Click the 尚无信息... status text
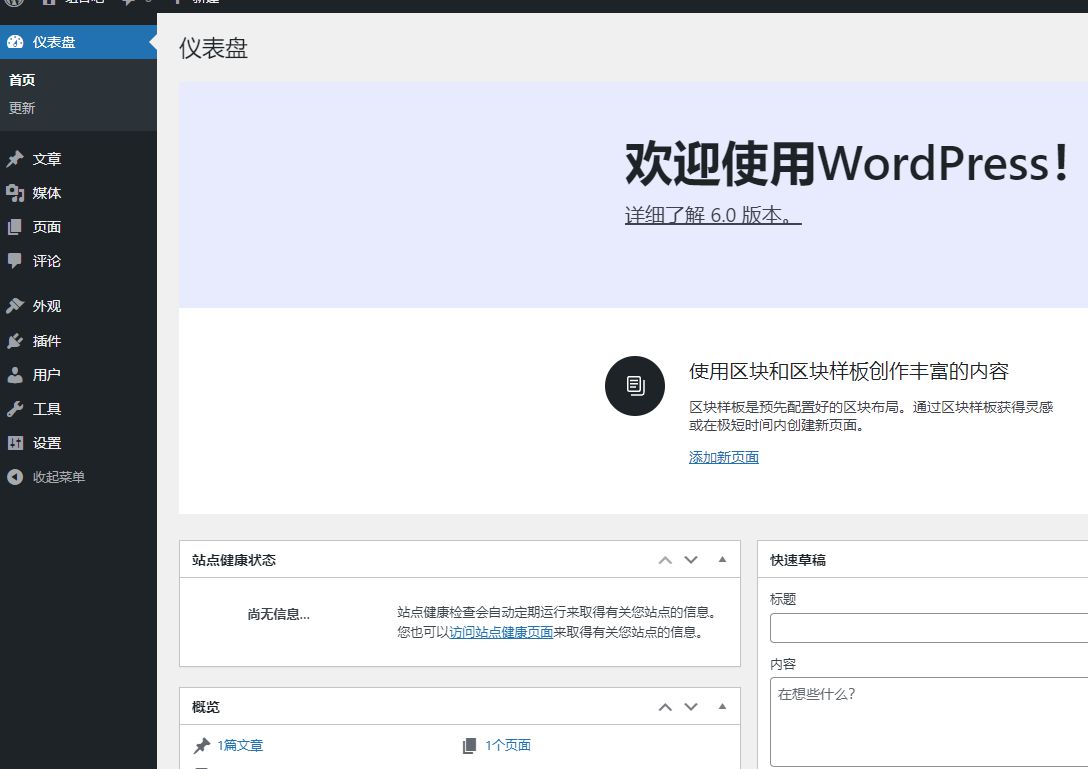The width and height of the screenshot is (1088, 769). tap(279, 614)
